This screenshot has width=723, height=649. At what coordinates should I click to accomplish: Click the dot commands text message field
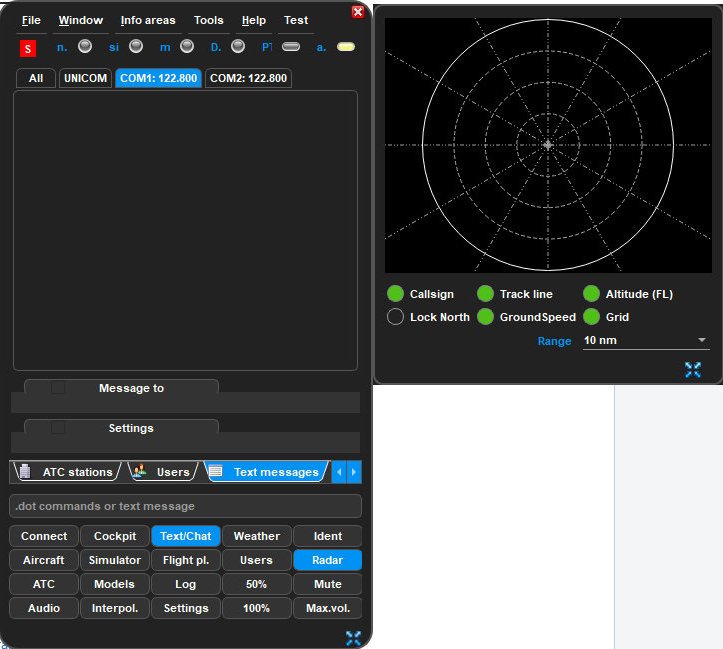pyautogui.click(x=185, y=506)
